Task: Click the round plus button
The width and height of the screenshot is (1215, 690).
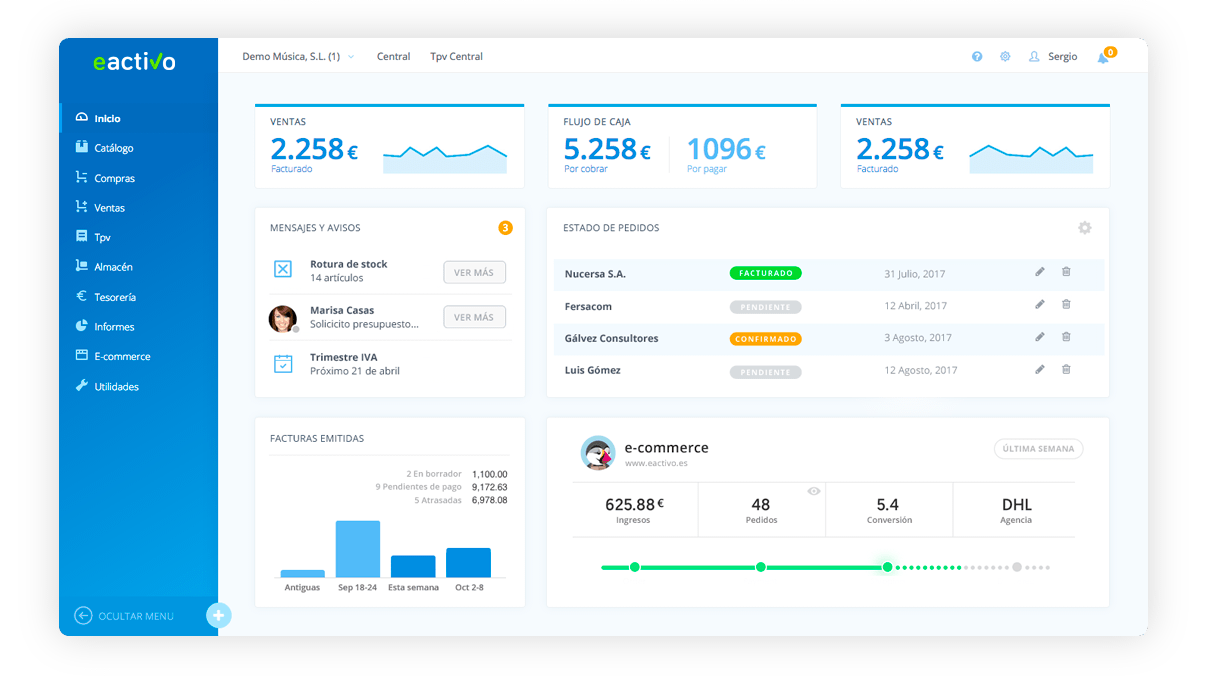Action: (218, 616)
